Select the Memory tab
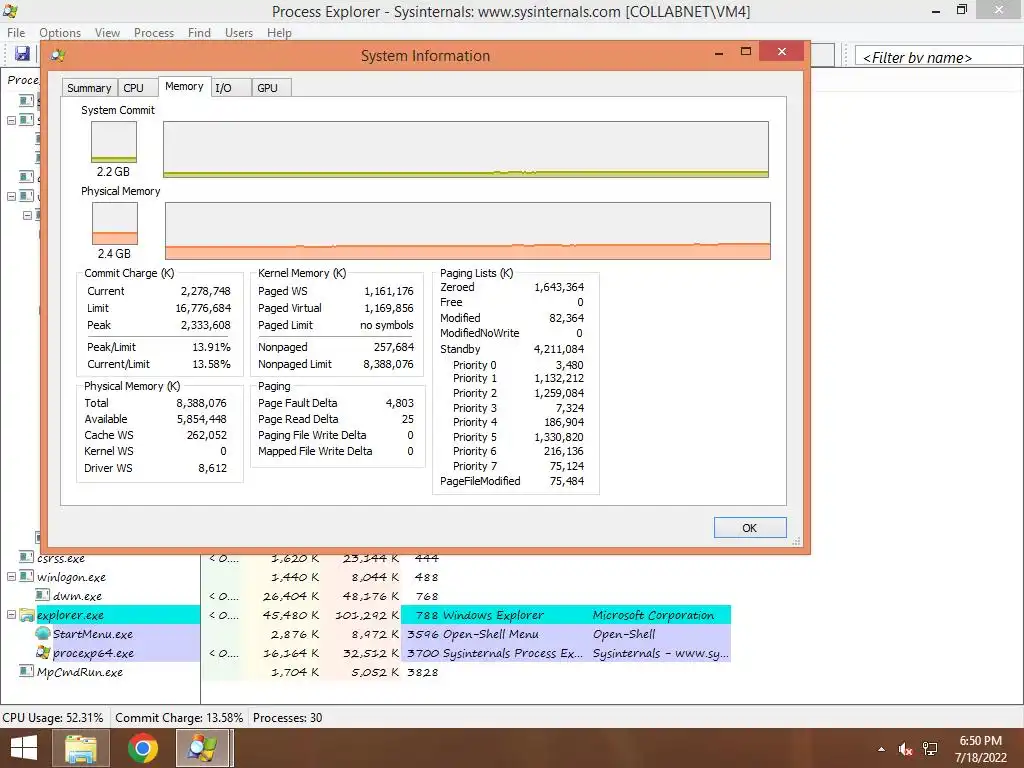1024x768 pixels. 184,86
